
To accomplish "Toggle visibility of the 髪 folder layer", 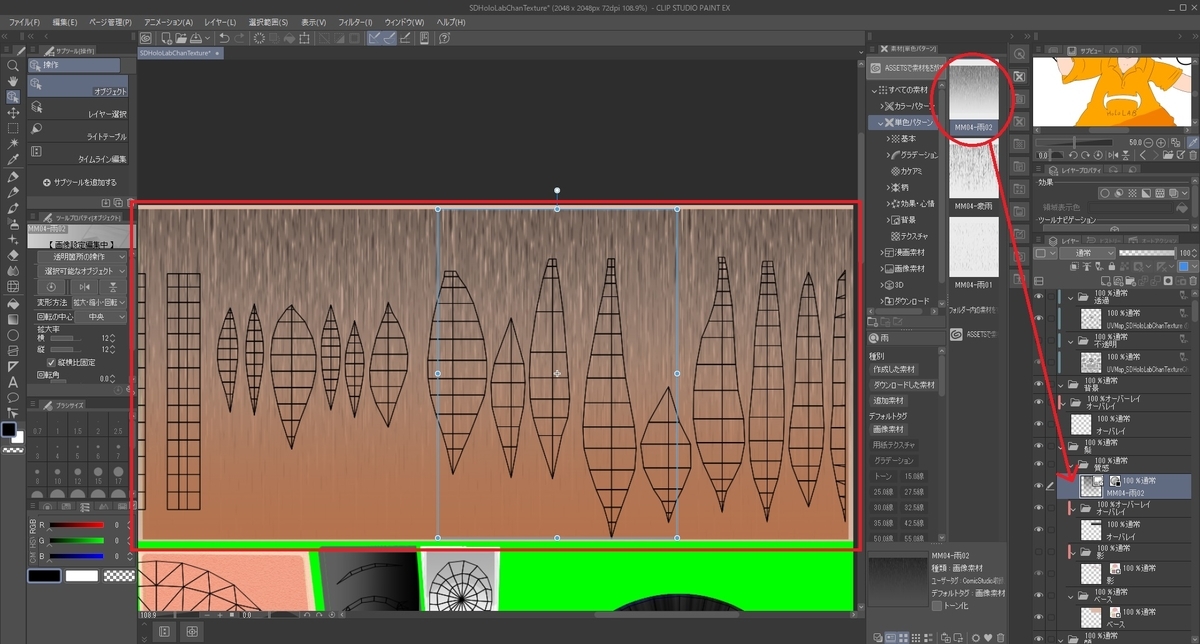I will point(1038,444).
